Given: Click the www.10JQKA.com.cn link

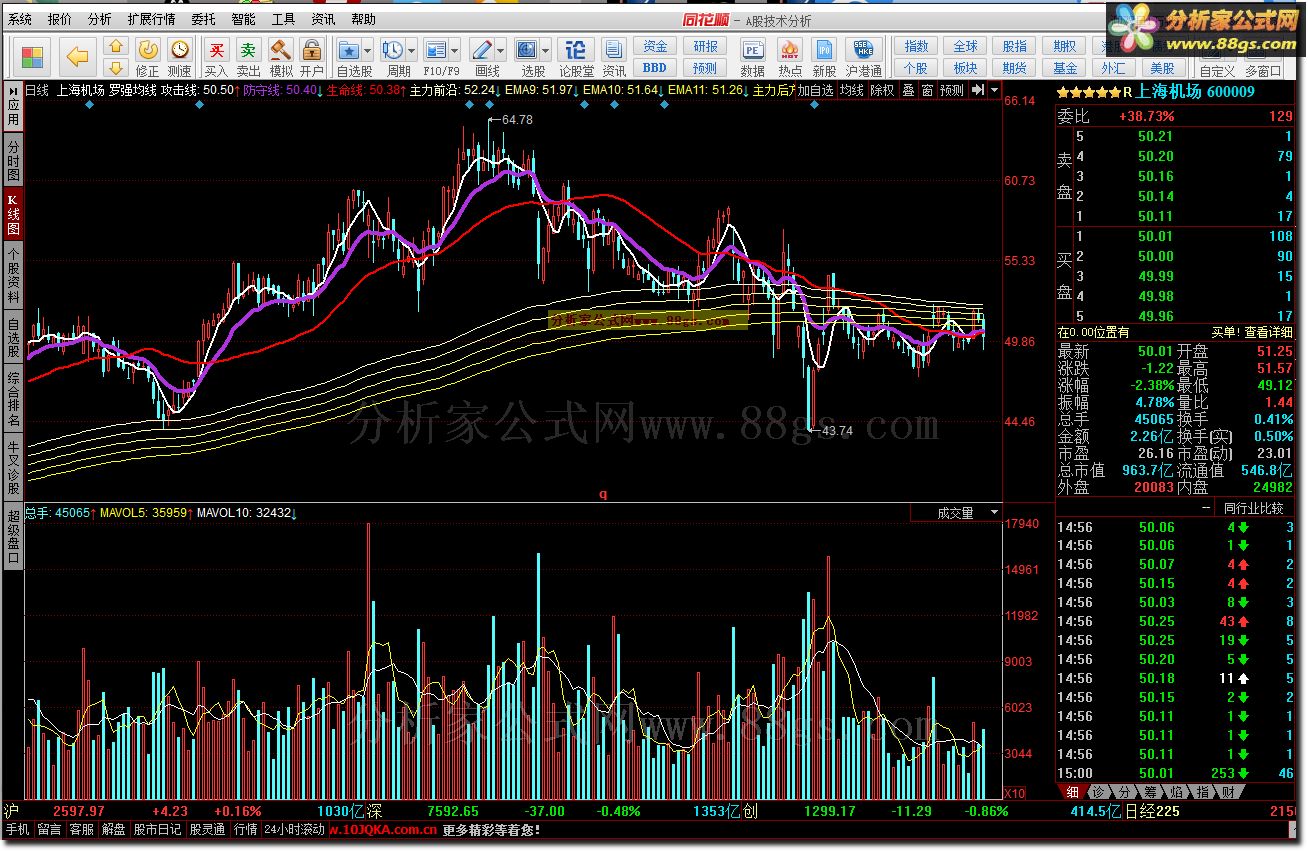Looking at the screenshot, I should 382,829.
